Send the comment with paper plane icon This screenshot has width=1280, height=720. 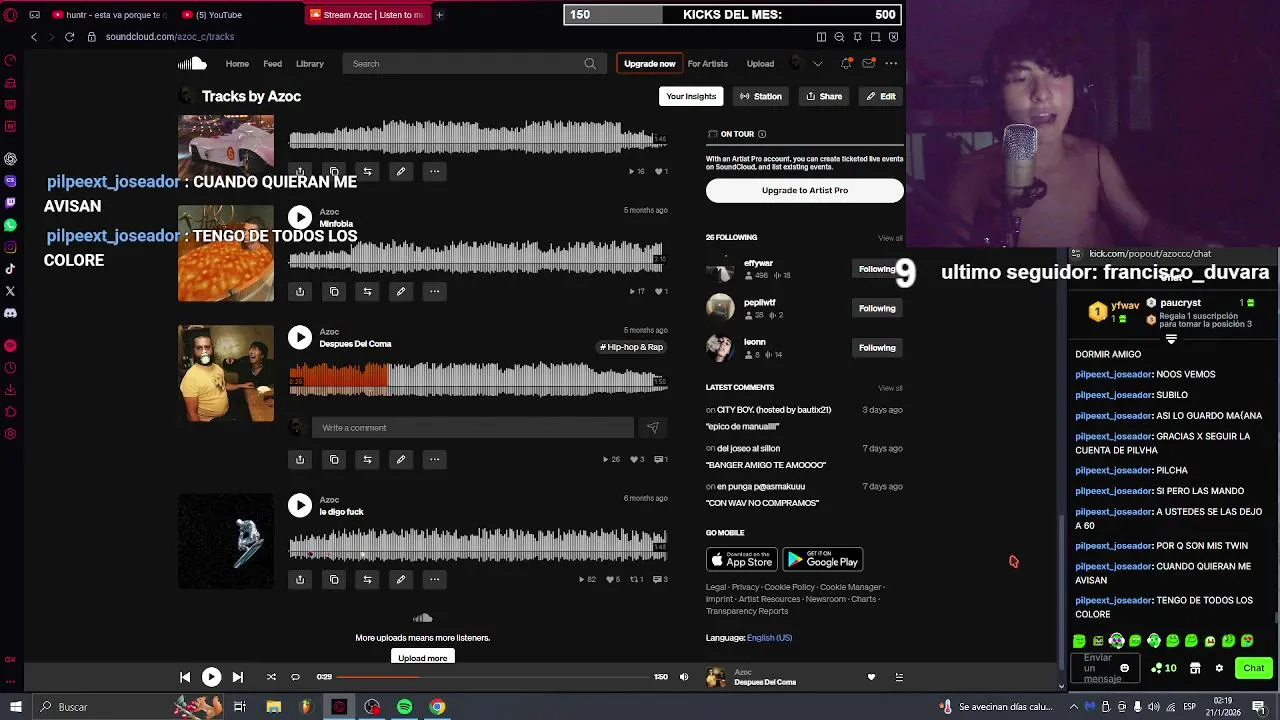[652, 428]
